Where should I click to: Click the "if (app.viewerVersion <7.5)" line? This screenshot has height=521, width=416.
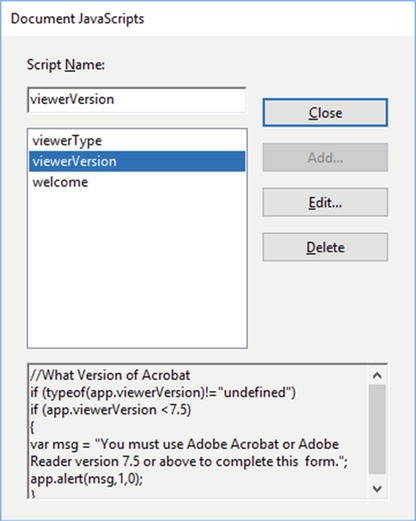[x=110, y=410]
